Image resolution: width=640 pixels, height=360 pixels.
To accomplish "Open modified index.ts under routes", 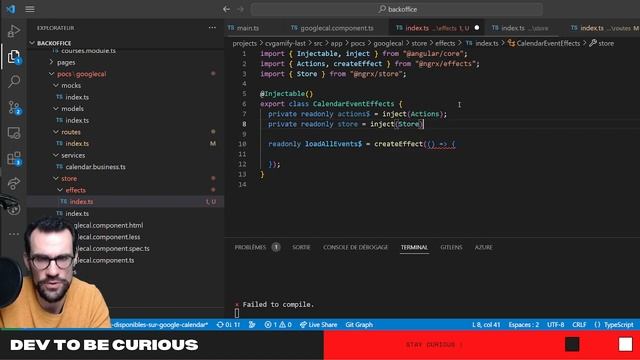I will (x=77, y=144).
